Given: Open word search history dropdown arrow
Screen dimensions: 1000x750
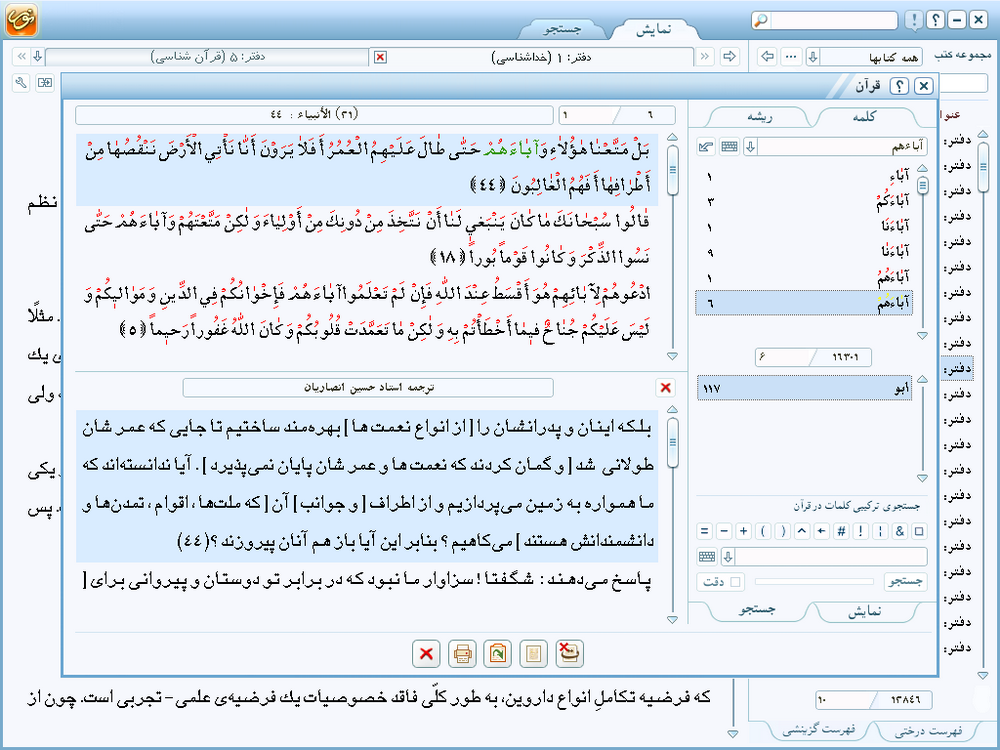Looking at the screenshot, I should [751, 147].
